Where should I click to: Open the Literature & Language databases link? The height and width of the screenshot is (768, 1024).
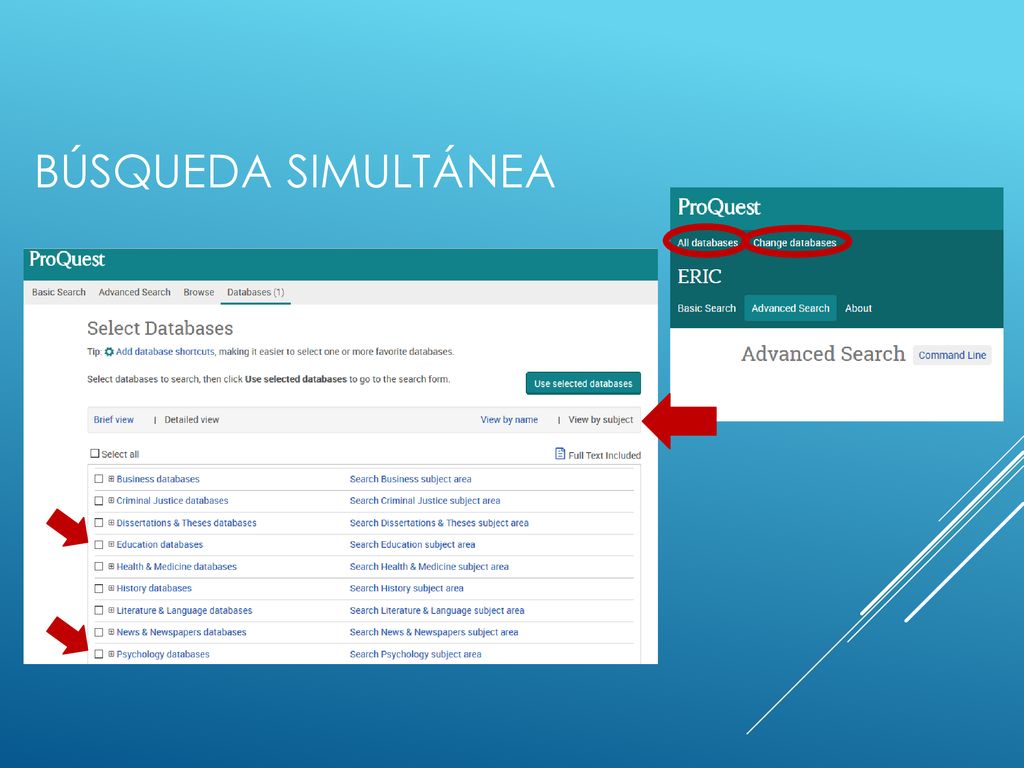[x=184, y=610]
